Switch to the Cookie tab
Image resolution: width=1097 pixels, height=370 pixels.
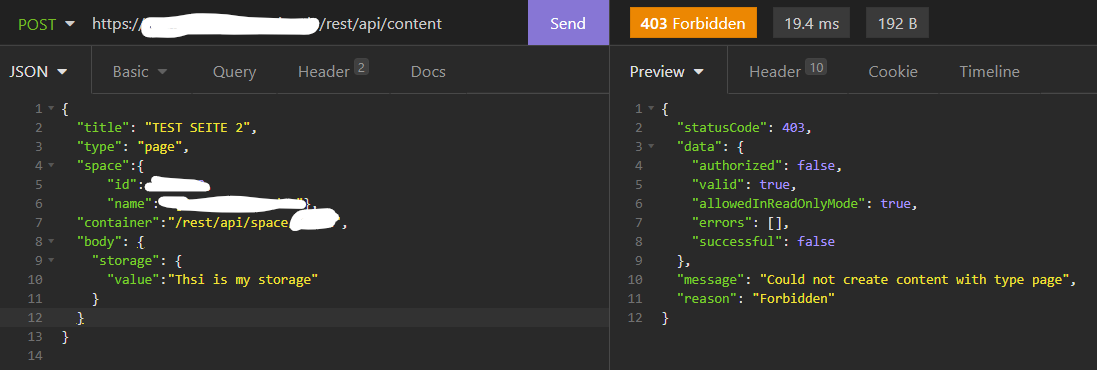893,71
